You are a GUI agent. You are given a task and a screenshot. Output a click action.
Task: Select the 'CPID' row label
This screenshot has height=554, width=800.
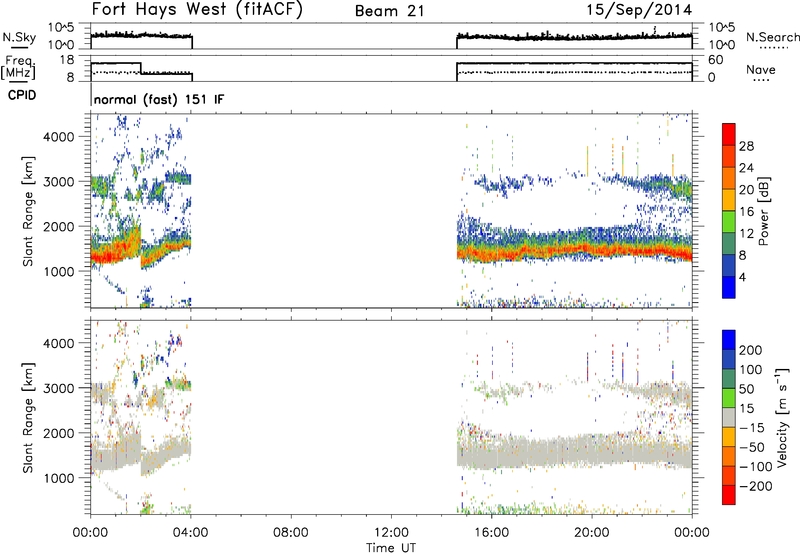click(22, 95)
